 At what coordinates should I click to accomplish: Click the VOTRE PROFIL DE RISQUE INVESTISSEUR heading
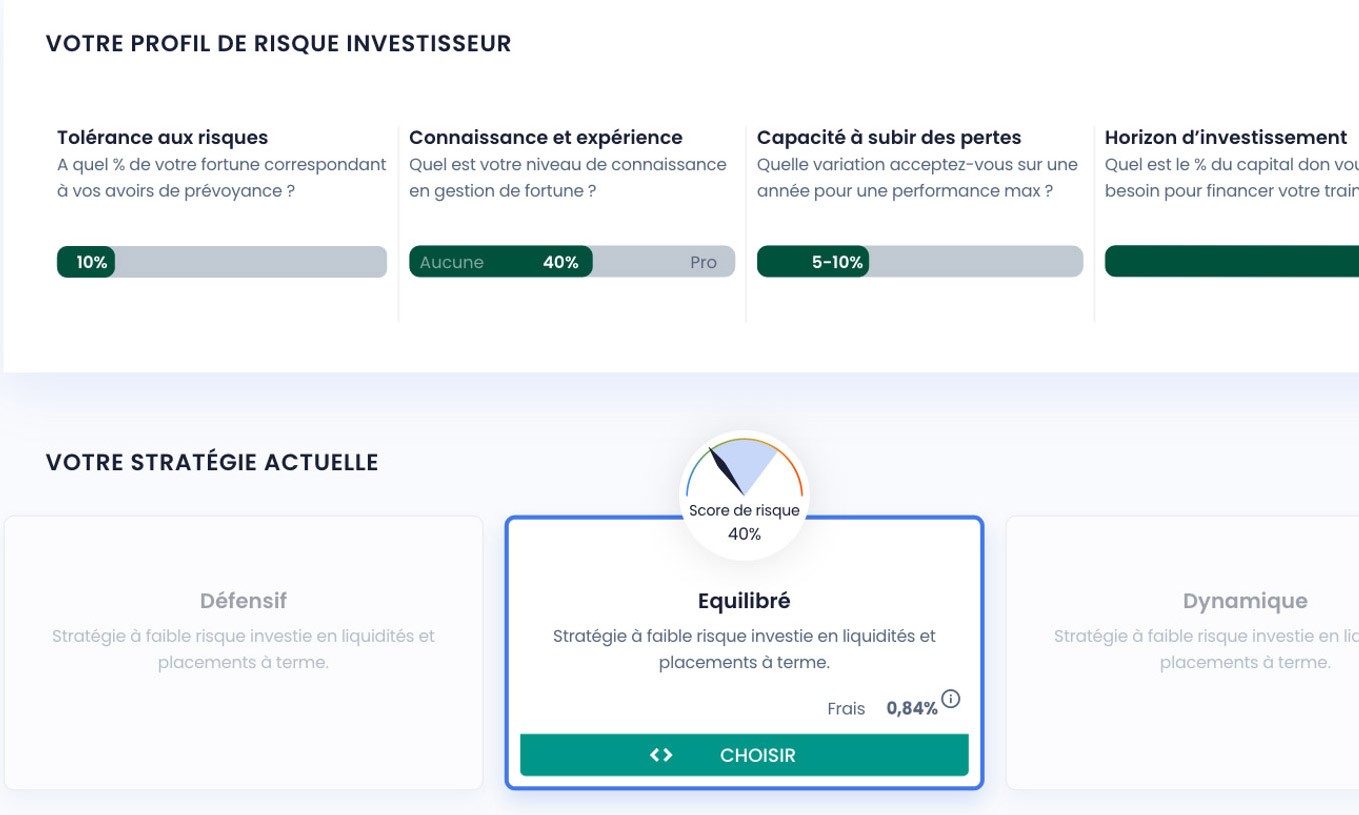point(278,43)
